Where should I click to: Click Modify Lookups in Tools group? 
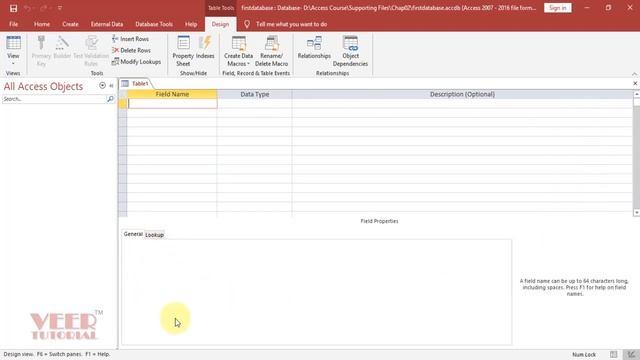coord(136,62)
